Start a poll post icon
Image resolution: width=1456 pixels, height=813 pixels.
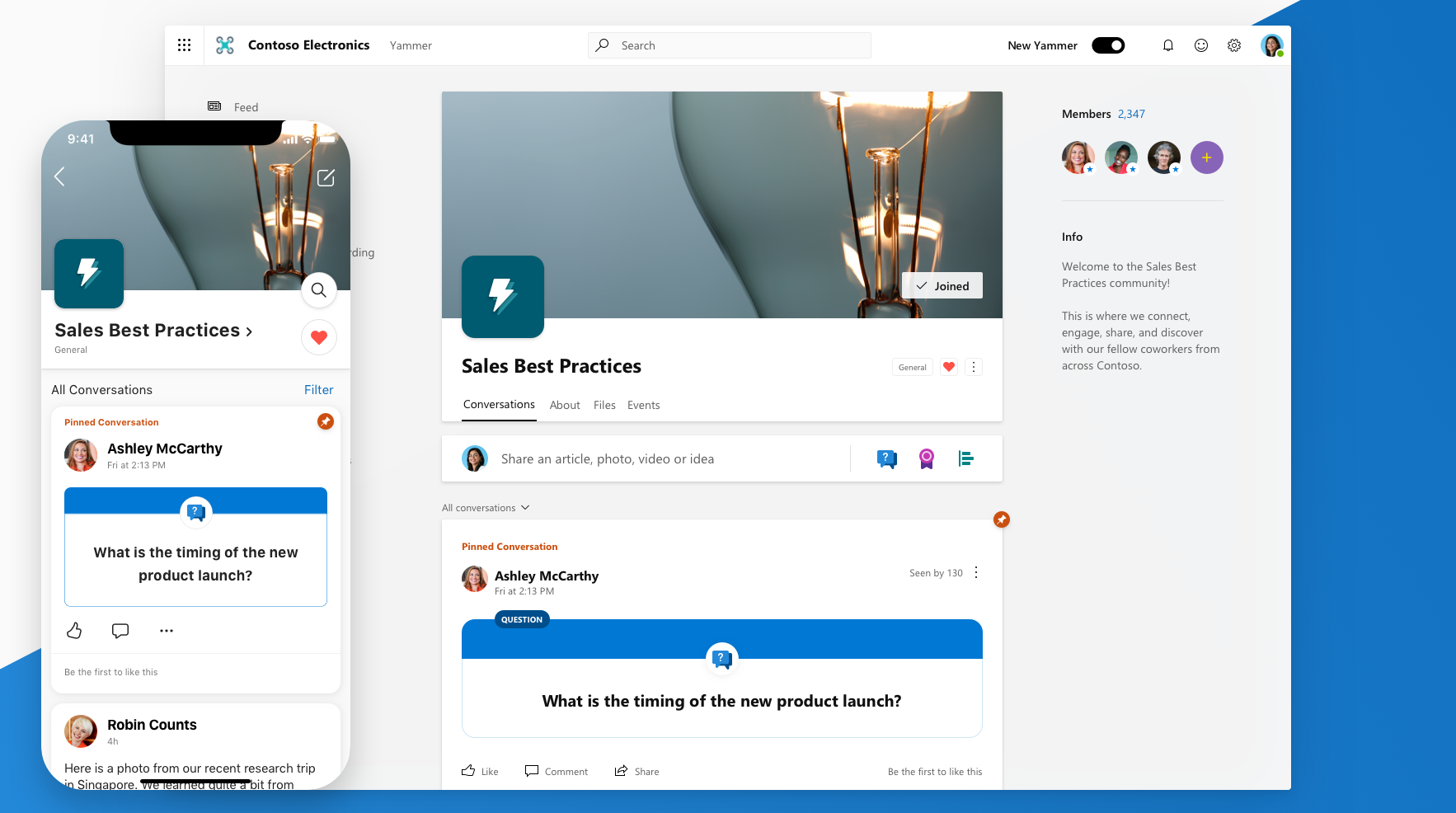pyautogui.click(x=966, y=458)
